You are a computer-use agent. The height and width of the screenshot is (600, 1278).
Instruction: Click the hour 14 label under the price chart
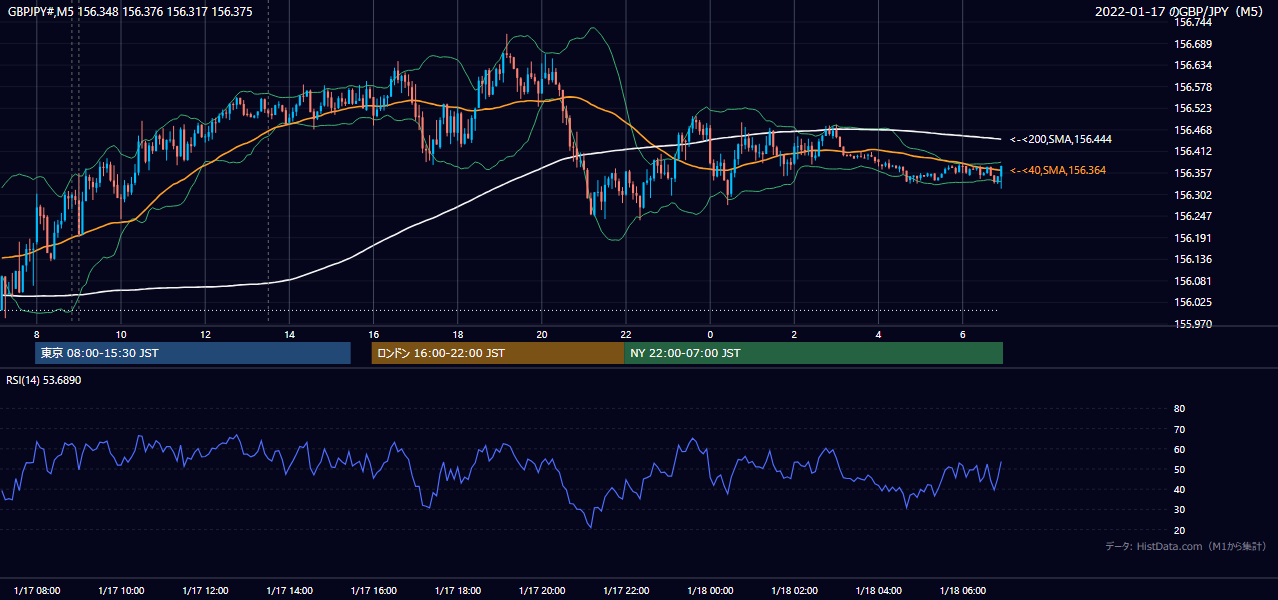pos(289,334)
